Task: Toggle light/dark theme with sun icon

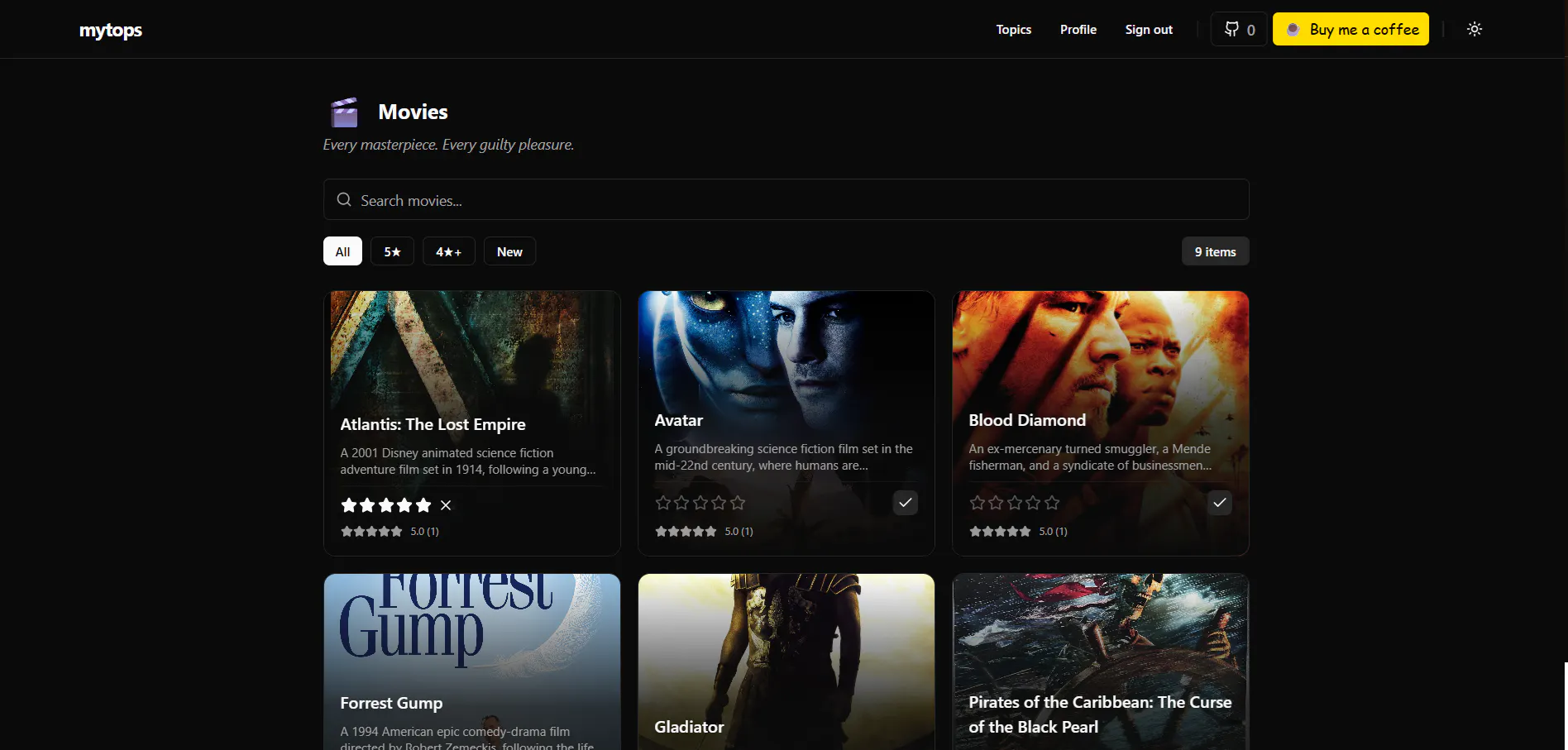Action: pyautogui.click(x=1475, y=29)
